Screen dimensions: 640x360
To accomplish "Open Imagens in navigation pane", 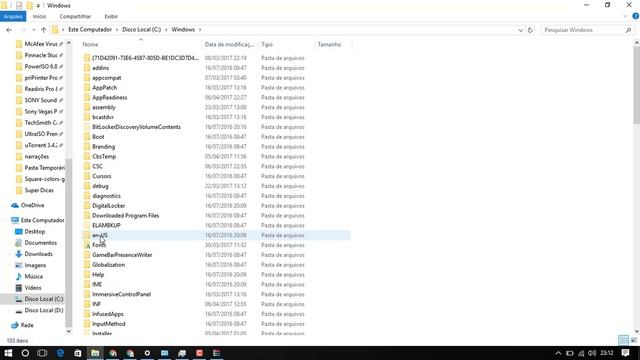I will click(35, 265).
